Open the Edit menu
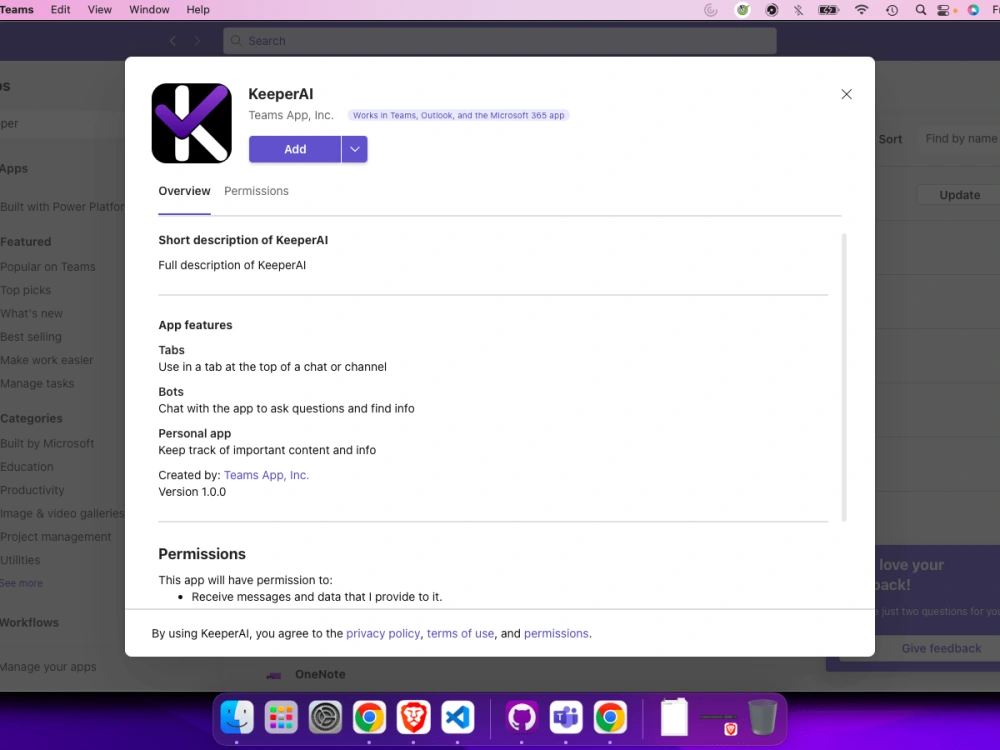Image resolution: width=1000 pixels, height=750 pixels. pyautogui.click(x=61, y=10)
